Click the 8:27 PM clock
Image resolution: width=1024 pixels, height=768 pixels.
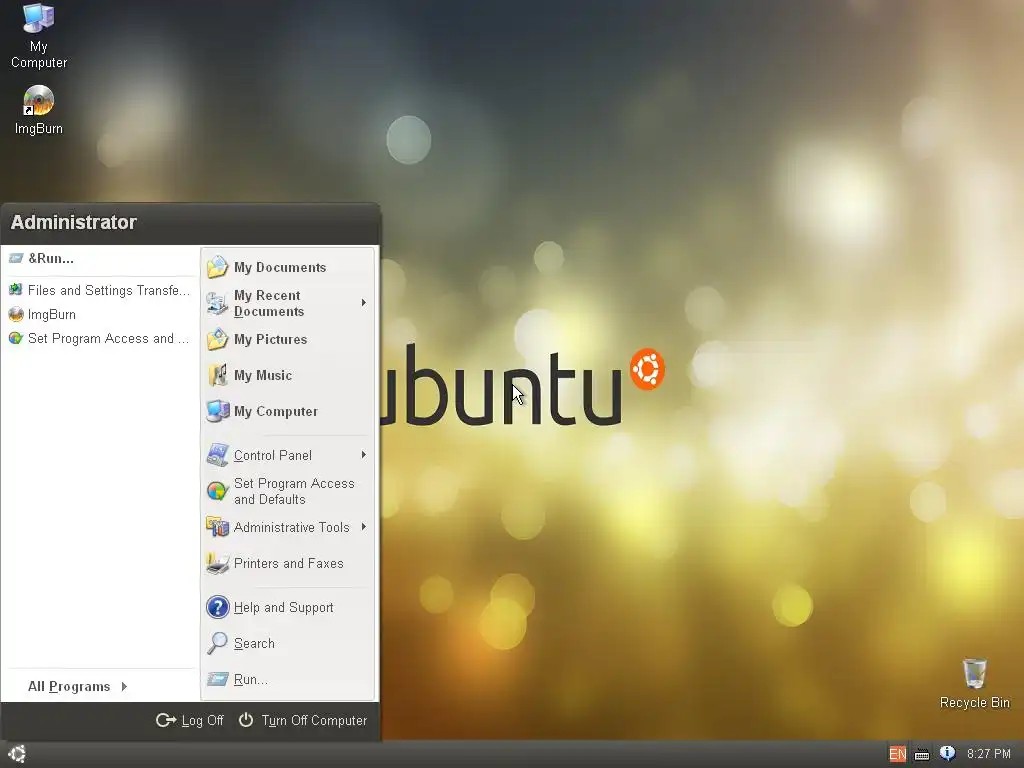coord(988,754)
